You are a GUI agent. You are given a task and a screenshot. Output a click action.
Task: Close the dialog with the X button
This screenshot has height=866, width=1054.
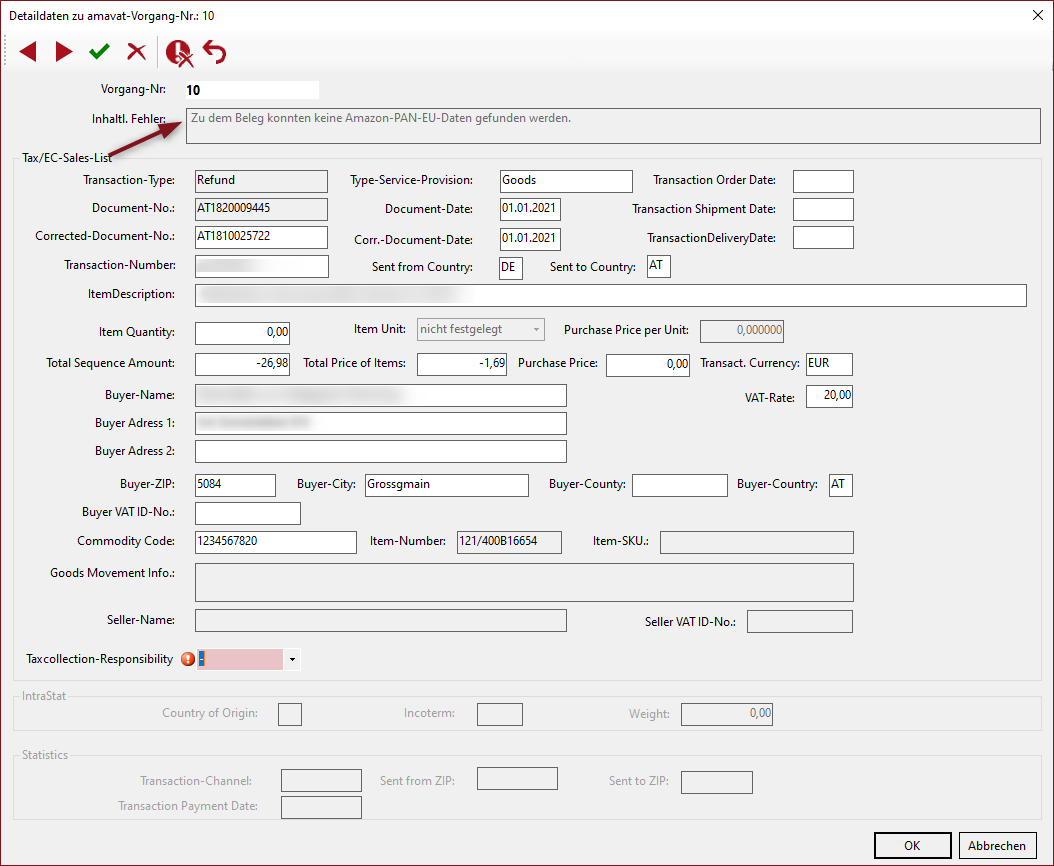(x=1036, y=15)
